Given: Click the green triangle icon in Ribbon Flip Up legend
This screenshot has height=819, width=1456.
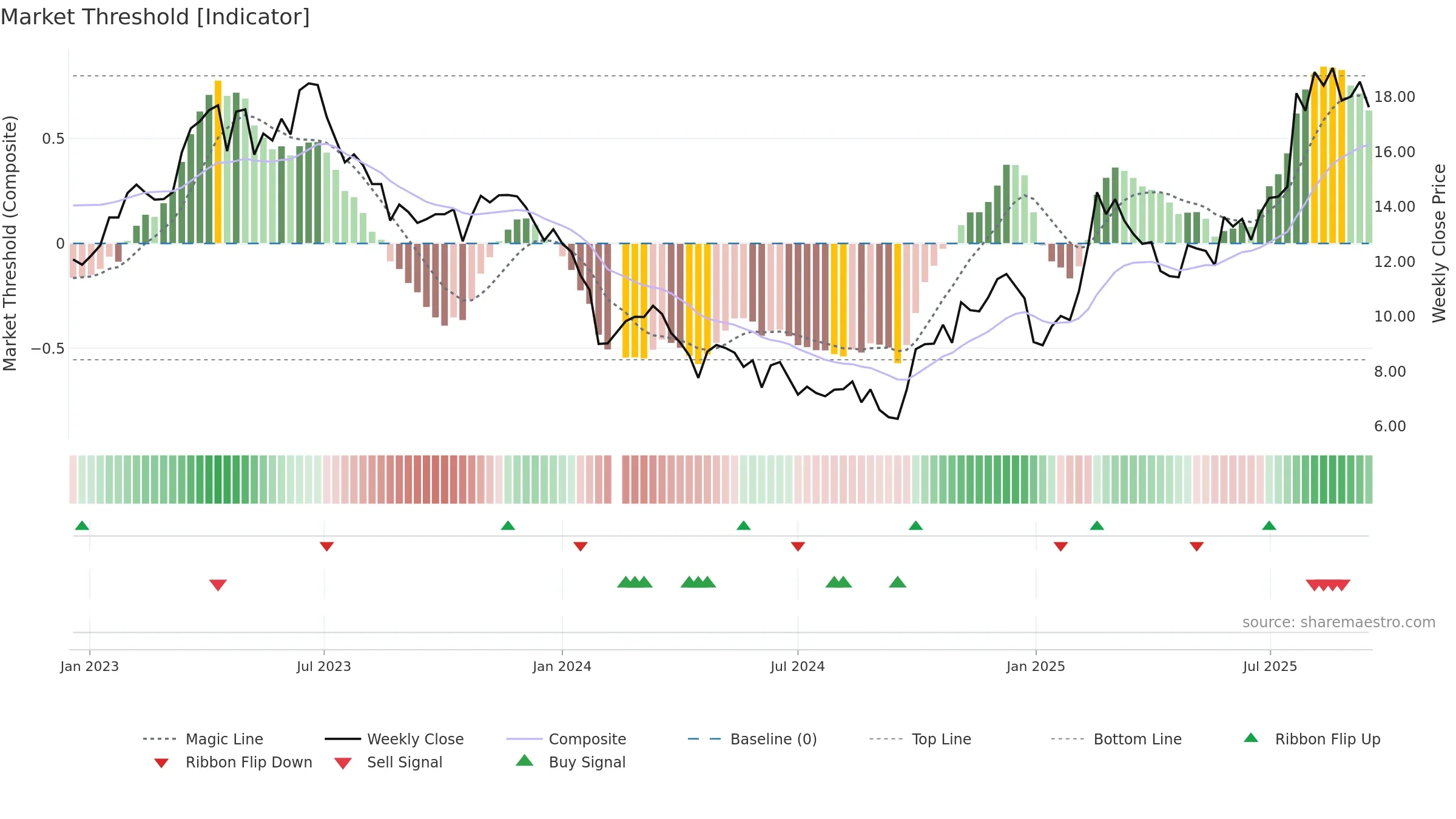Looking at the screenshot, I should click(x=1251, y=738).
